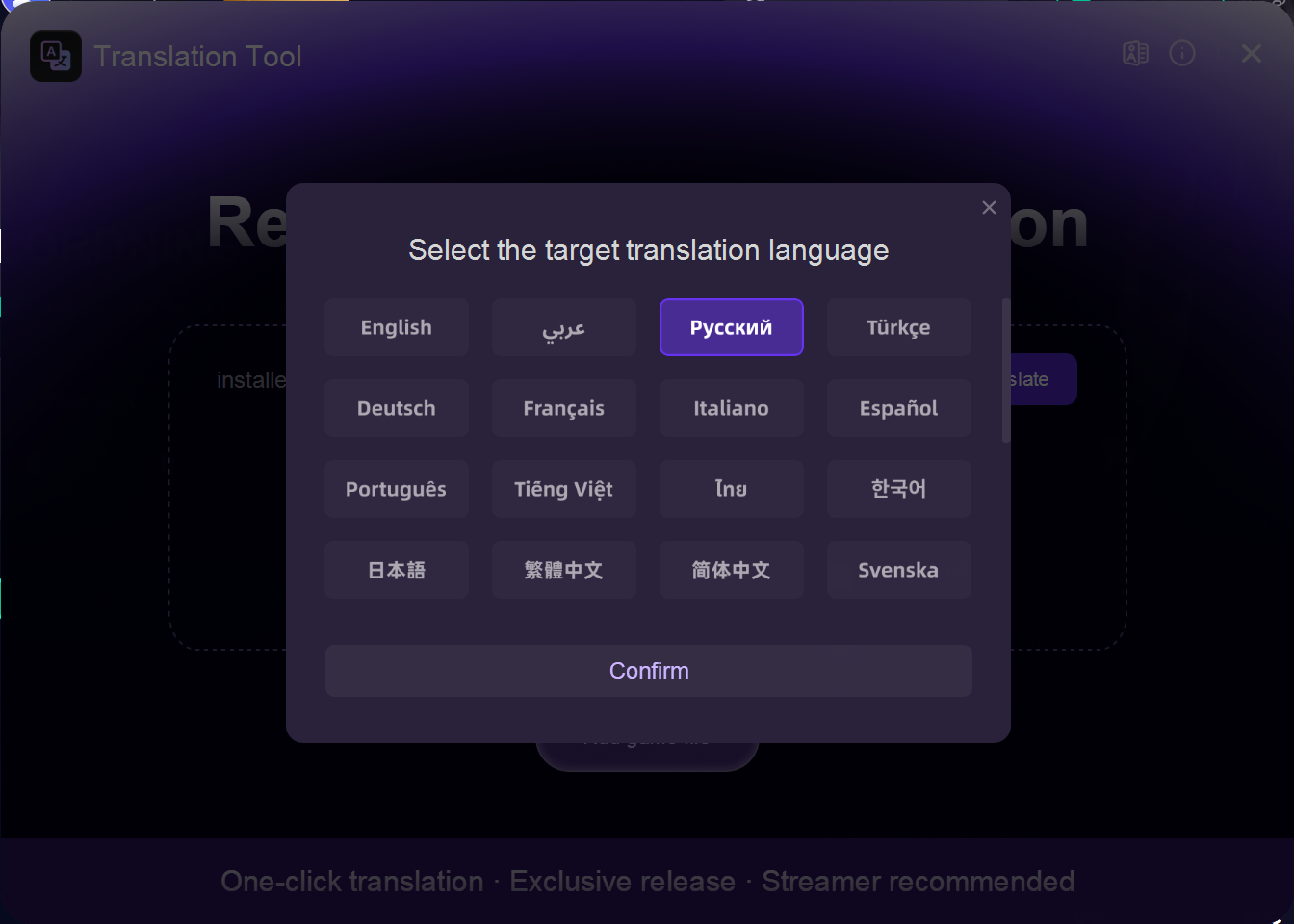Viewport: 1294px width, 924px height.
Task: Pick Svenska as the translation language
Action: click(x=898, y=570)
